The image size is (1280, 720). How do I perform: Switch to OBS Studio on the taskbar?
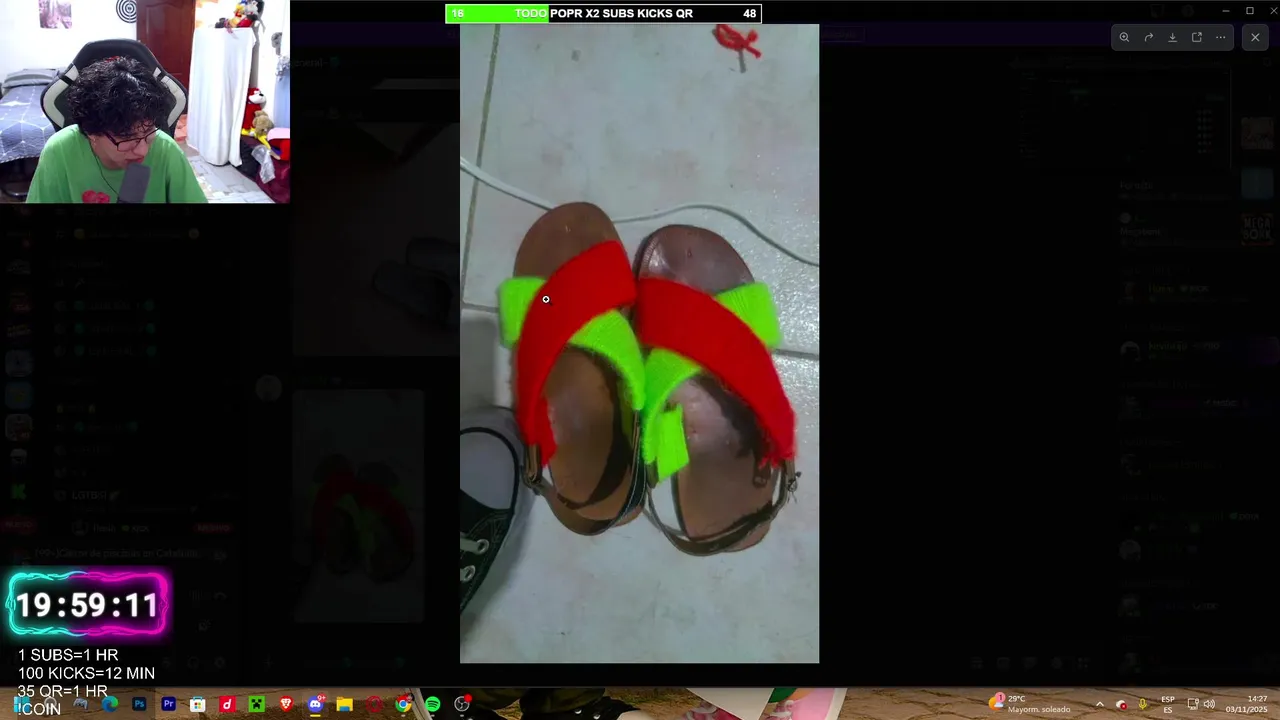coord(462,705)
